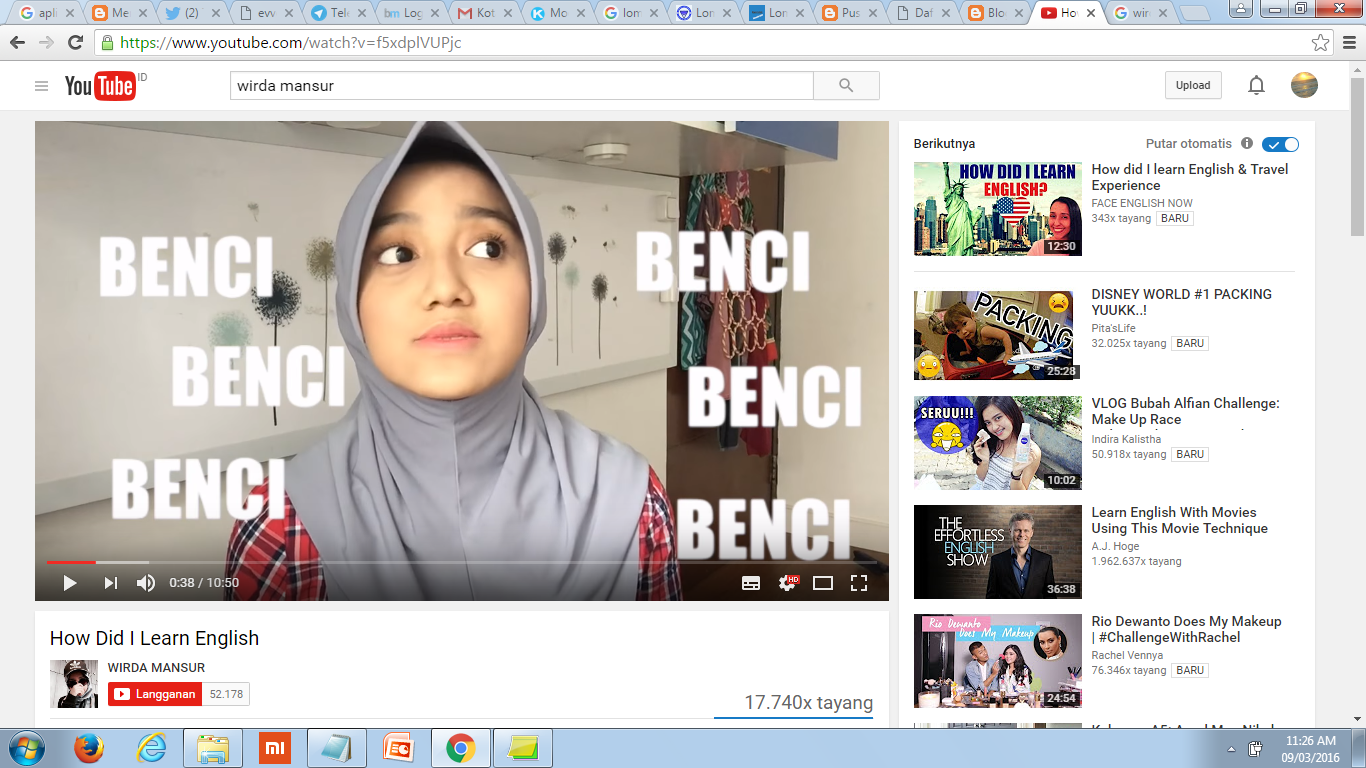The height and width of the screenshot is (768, 1366).
Task: Open the YouTube guide hamburger menu
Action: (41, 86)
